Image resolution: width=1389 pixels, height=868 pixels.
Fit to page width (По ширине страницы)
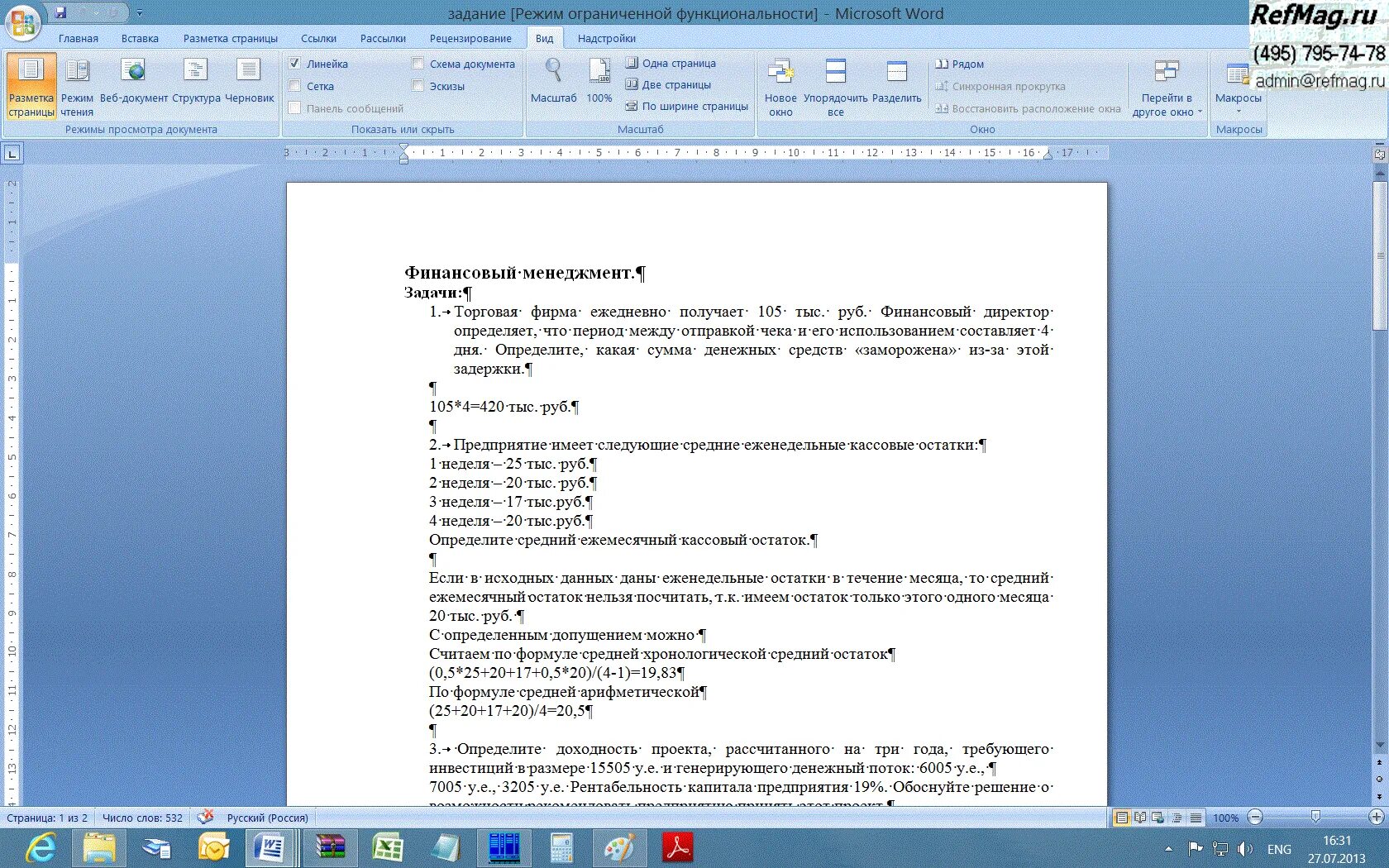click(686, 106)
